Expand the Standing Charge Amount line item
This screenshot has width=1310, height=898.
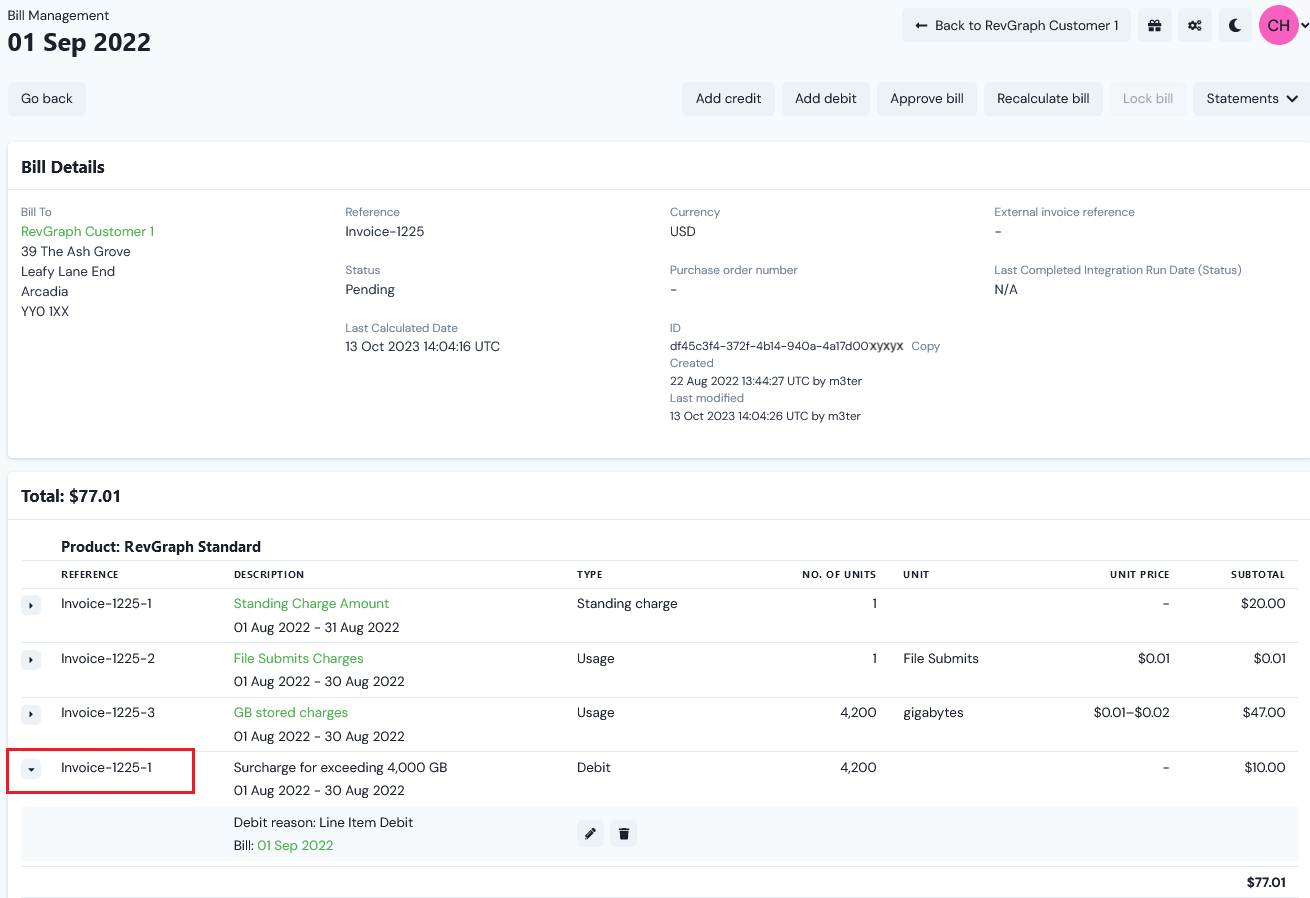pyautogui.click(x=30, y=605)
